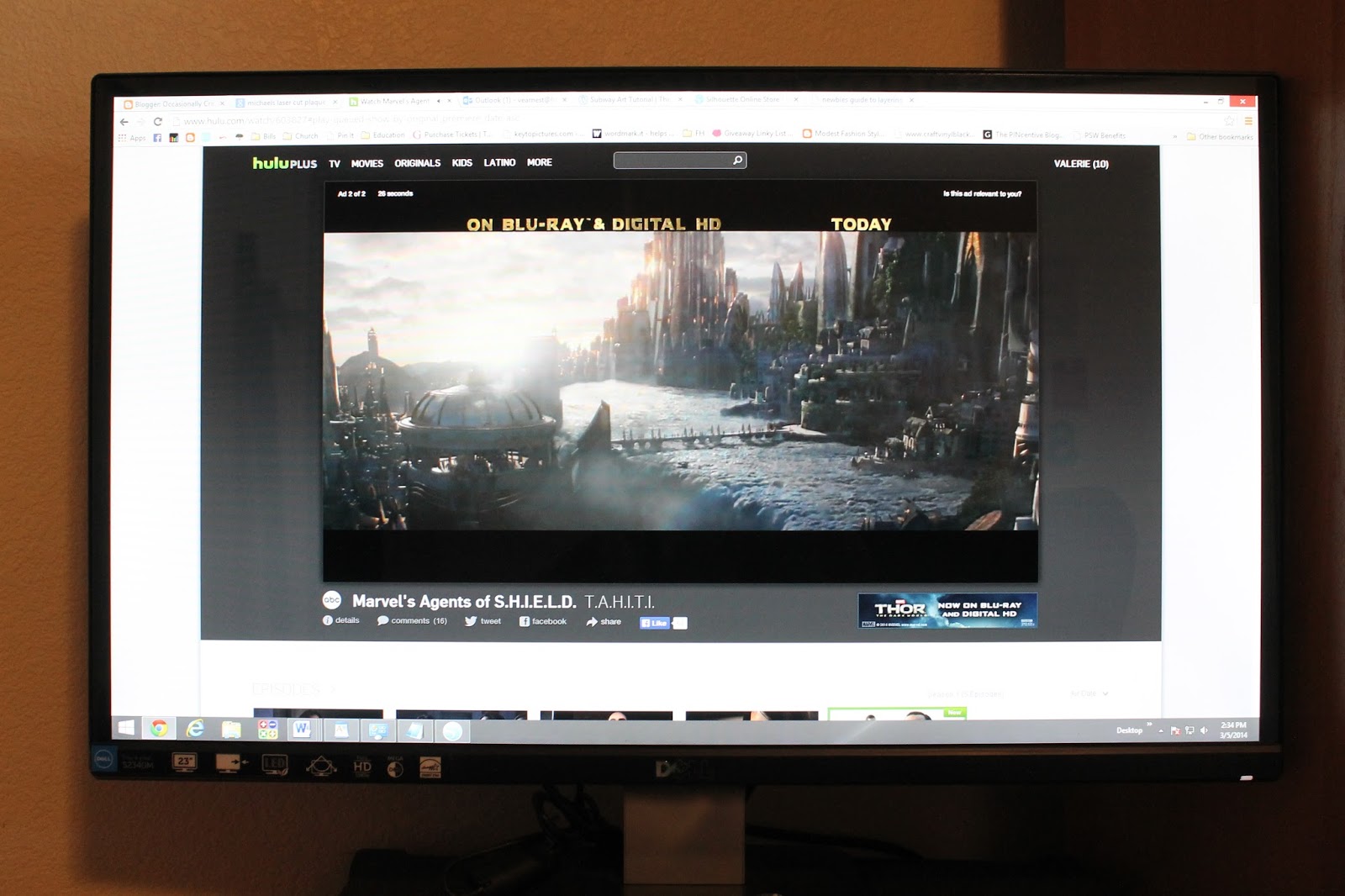Image resolution: width=1345 pixels, height=896 pixels.
Task: Select KIDS in the Hulu navigation
Action: pyautogui.click(x=462, y=163)
